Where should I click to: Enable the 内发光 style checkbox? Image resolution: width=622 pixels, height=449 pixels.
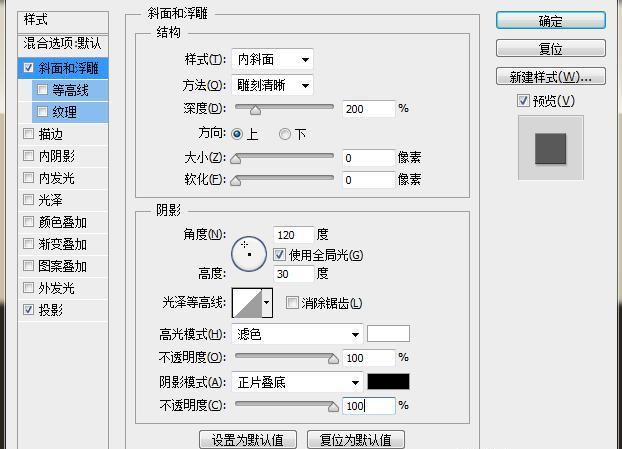click(28, 178)
